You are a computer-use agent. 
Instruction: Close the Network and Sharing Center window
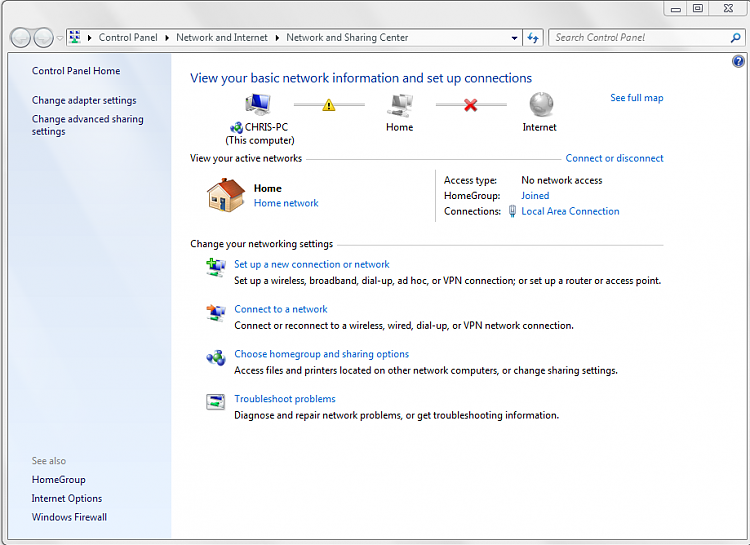click(x=728, y=9)
